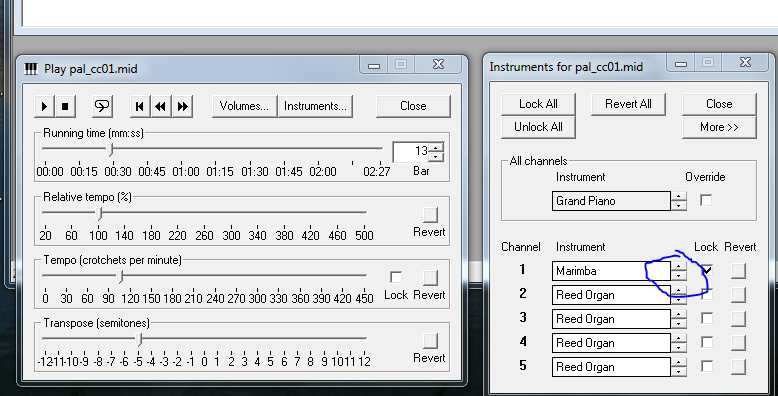Fast forward the MIDI playback
The height and width of the screenshot is (396, 778).
[182, 106]
